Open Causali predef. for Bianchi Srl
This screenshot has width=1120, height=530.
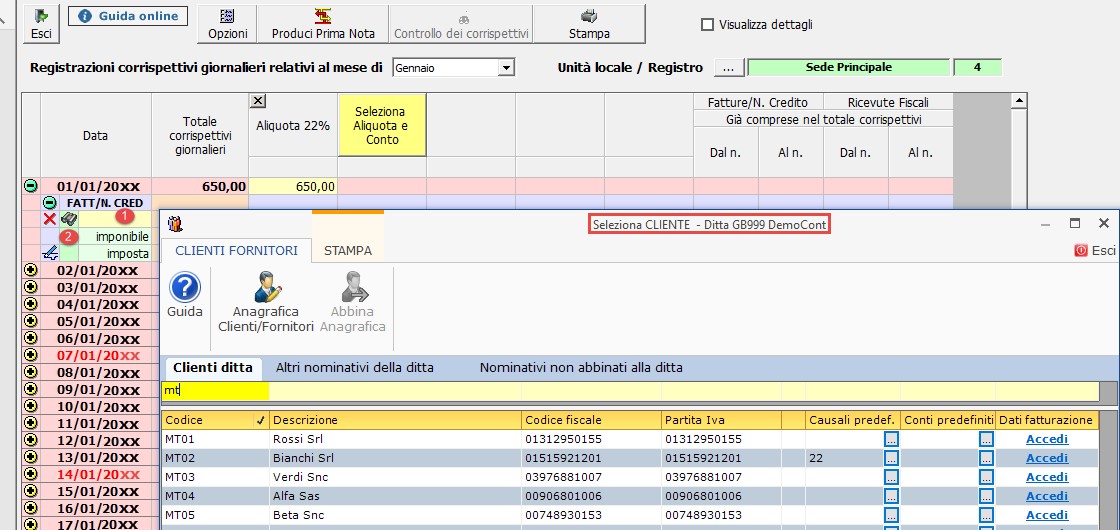891,458
